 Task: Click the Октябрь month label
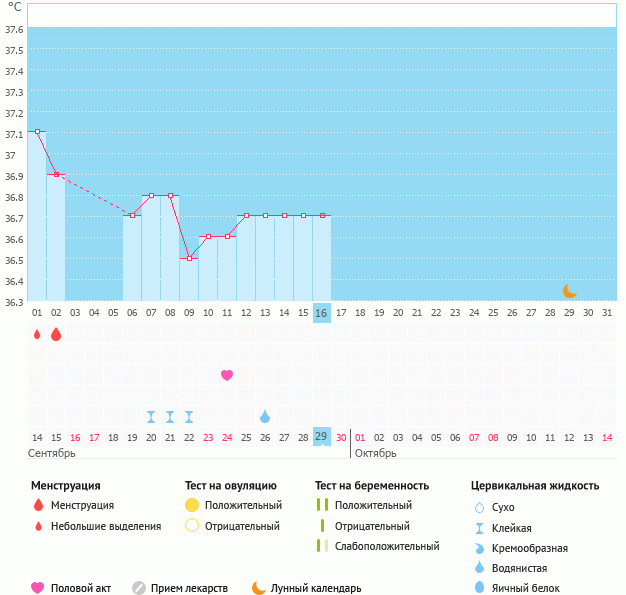point(376,453)
